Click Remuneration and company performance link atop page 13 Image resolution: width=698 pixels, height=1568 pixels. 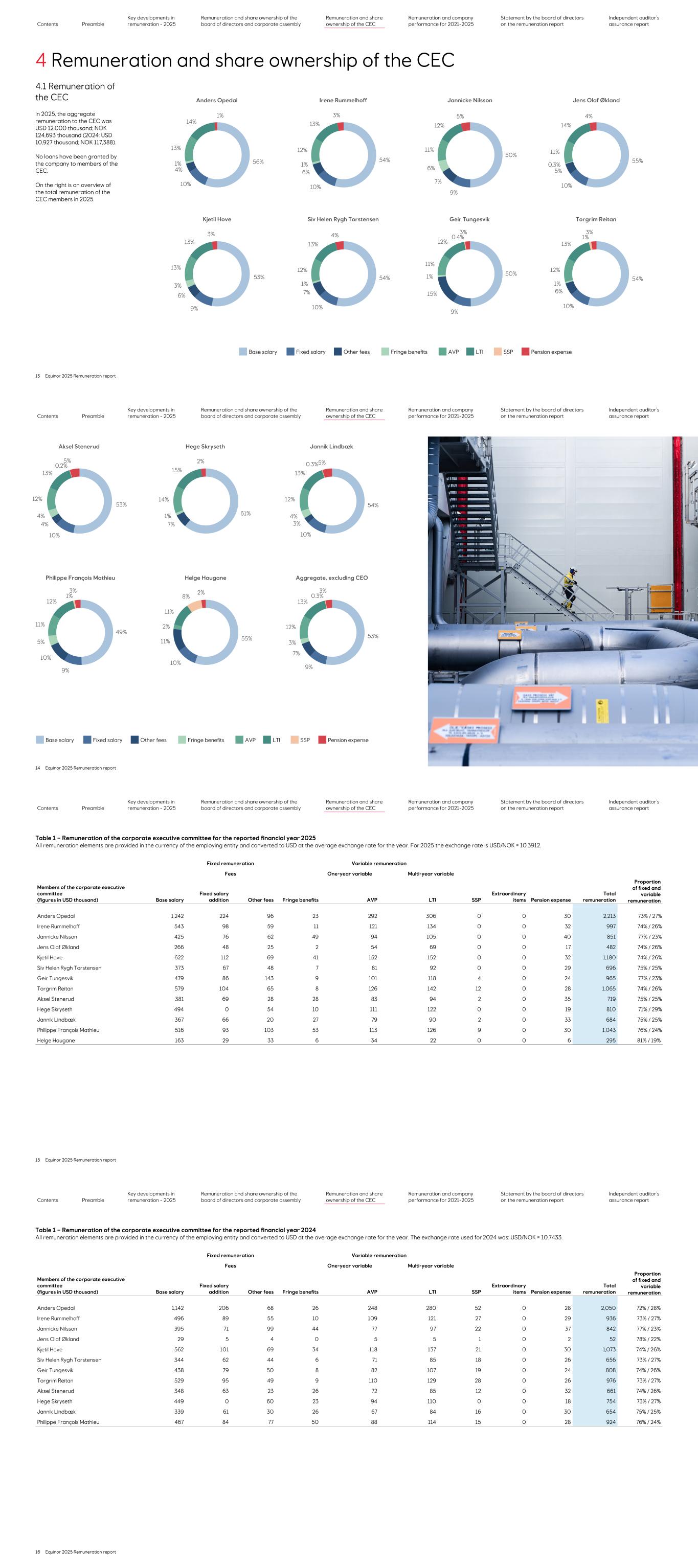[x=440, y=21]
